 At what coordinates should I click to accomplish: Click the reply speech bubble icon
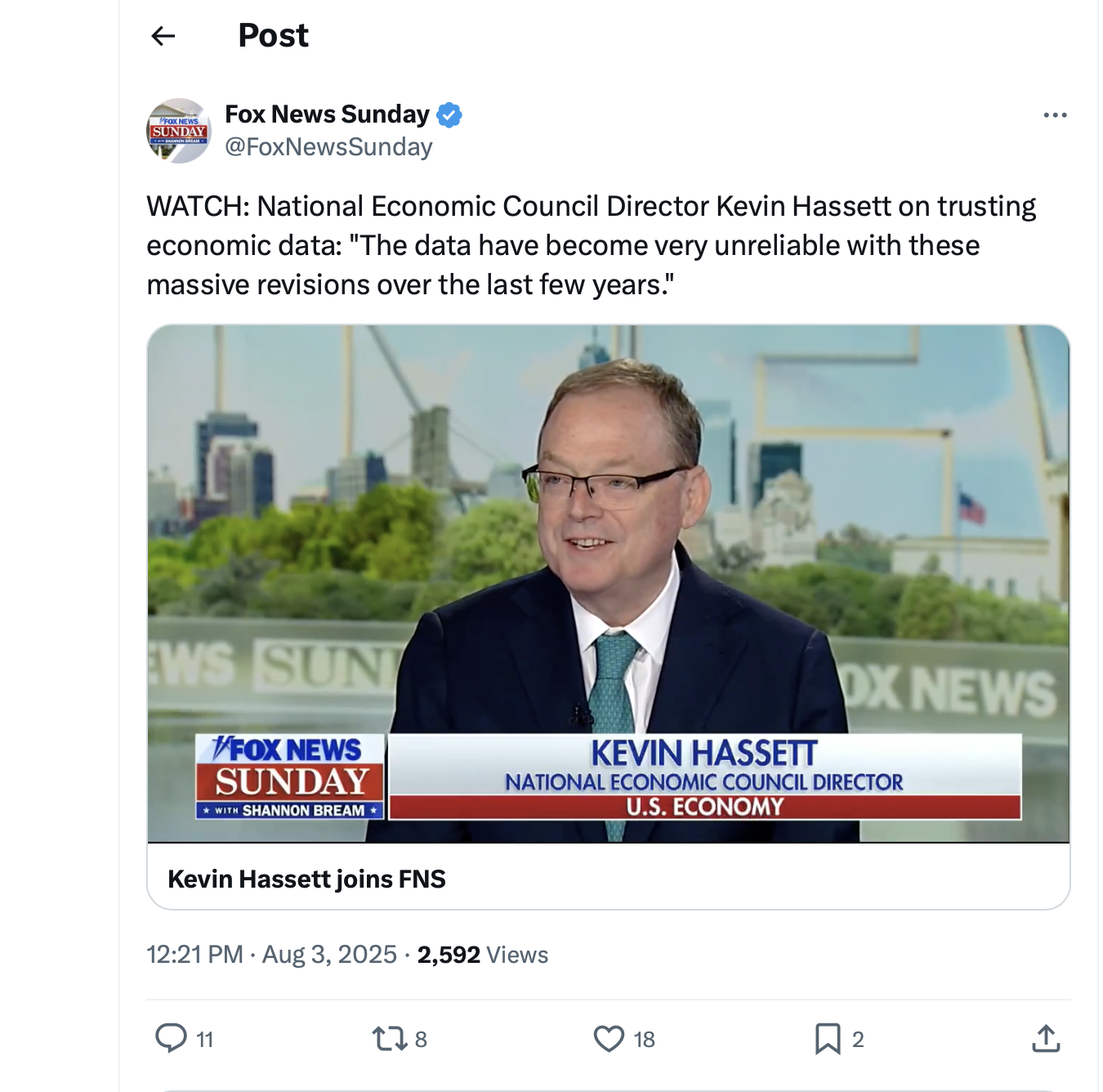[171, 1038]
